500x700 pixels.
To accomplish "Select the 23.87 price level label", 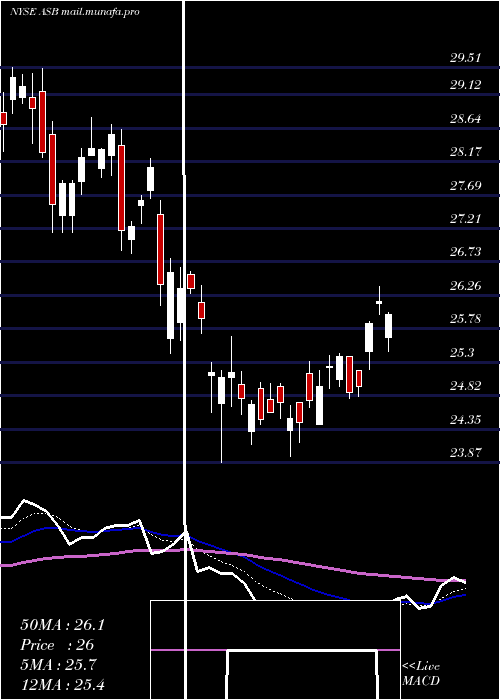I will coord(466,453).
